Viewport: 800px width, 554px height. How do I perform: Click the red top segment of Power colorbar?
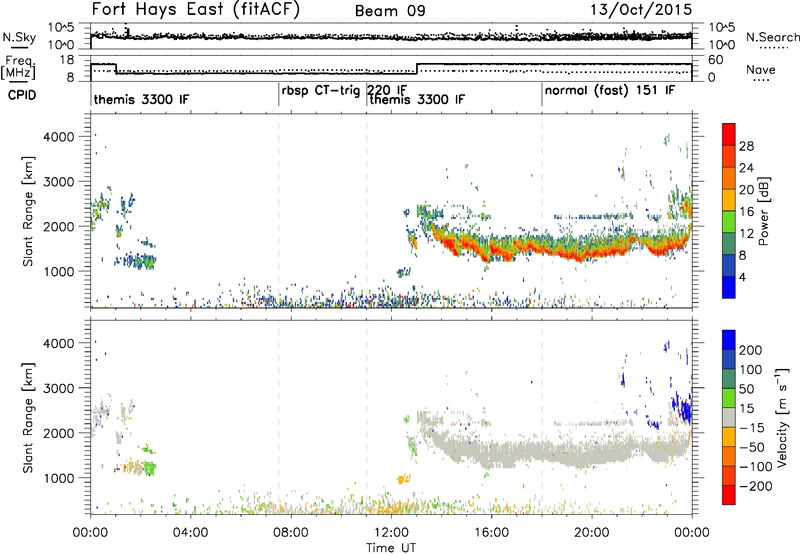coord(729,134)
